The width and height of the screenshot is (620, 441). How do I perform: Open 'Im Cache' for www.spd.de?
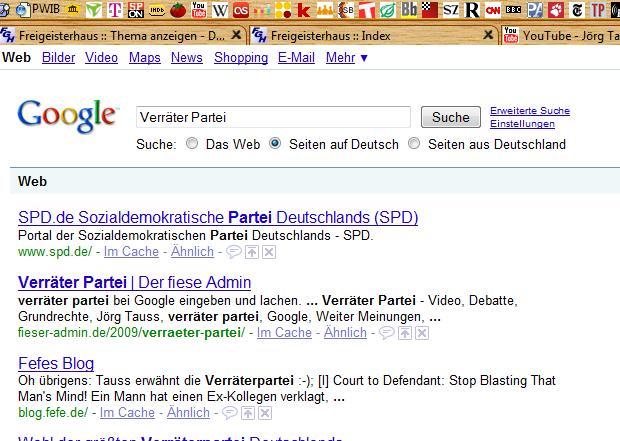(131, 252)
